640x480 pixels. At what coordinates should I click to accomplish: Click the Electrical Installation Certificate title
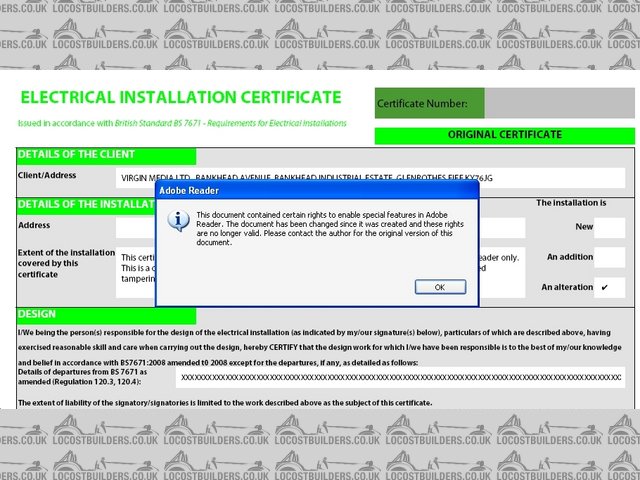point(181,98)
